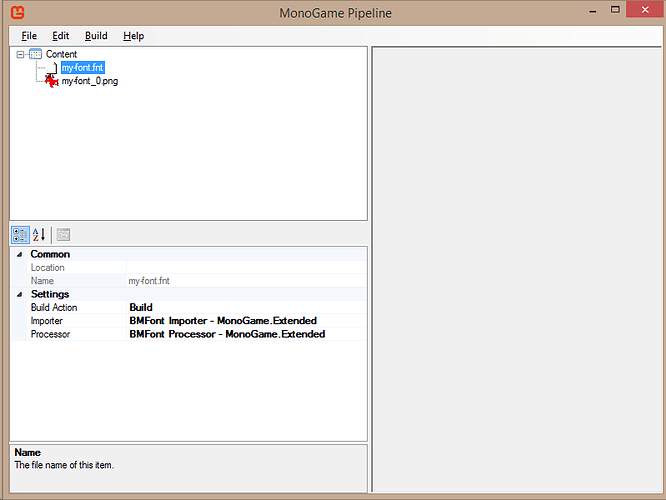Minimize the MonoGame Pipeline window
This screenshot has width=666, height=500.
click(593, 11)
